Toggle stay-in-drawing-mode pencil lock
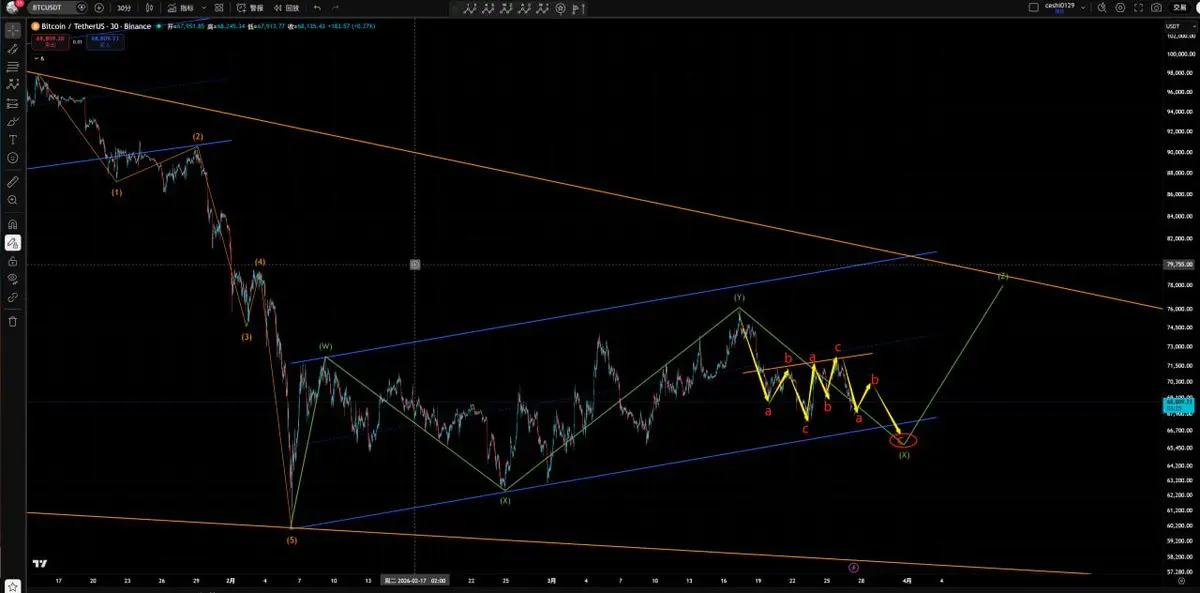This screenshot has width=1200, height=593. click(x=13, y=242)
